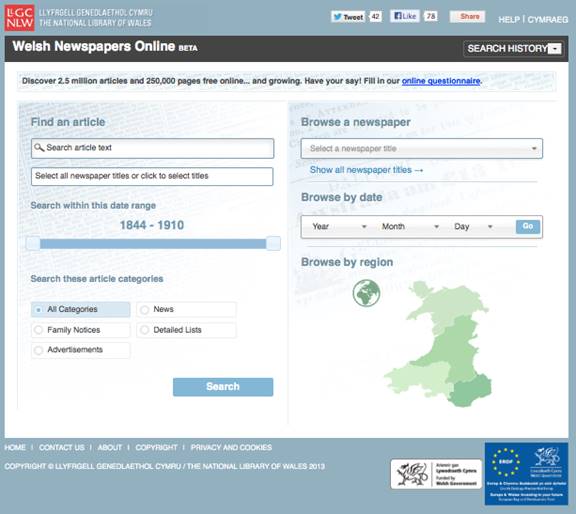Viewport: 576px width, 514px height.
Task: Select the Advertisements radio button
Action: point(38,350)
